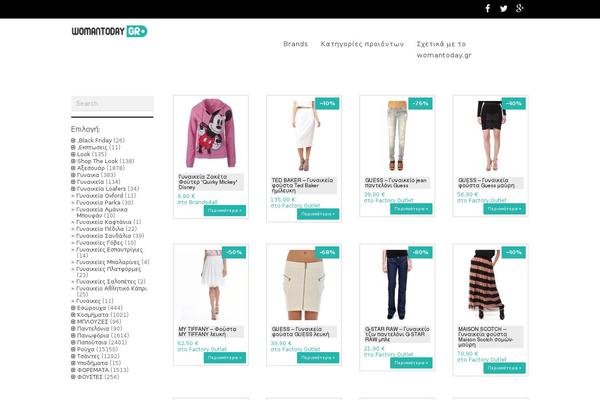Open the Guess jean trousers thumbnail

point(397,136)
